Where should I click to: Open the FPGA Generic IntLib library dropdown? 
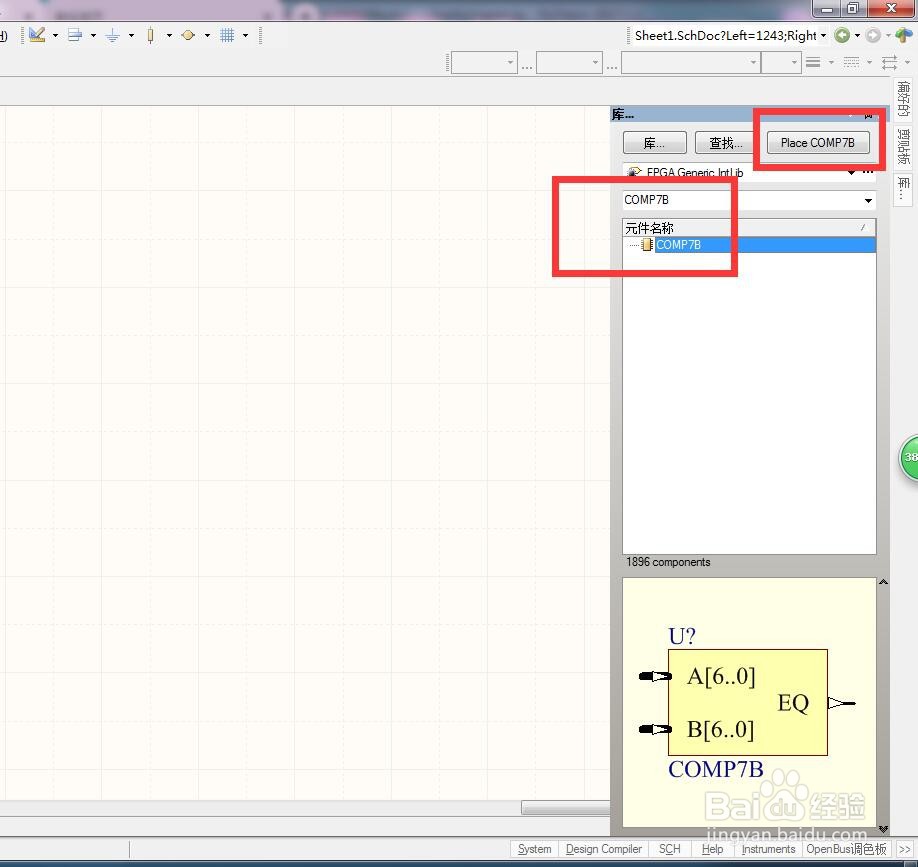851,172
